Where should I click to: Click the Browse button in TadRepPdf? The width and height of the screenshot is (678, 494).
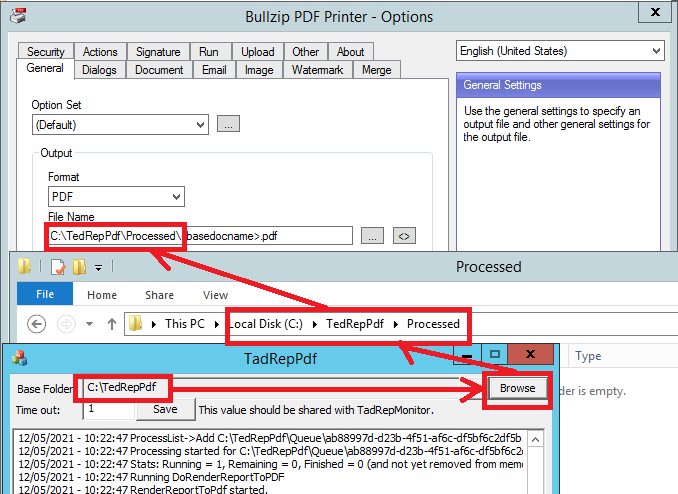(518, 388)
